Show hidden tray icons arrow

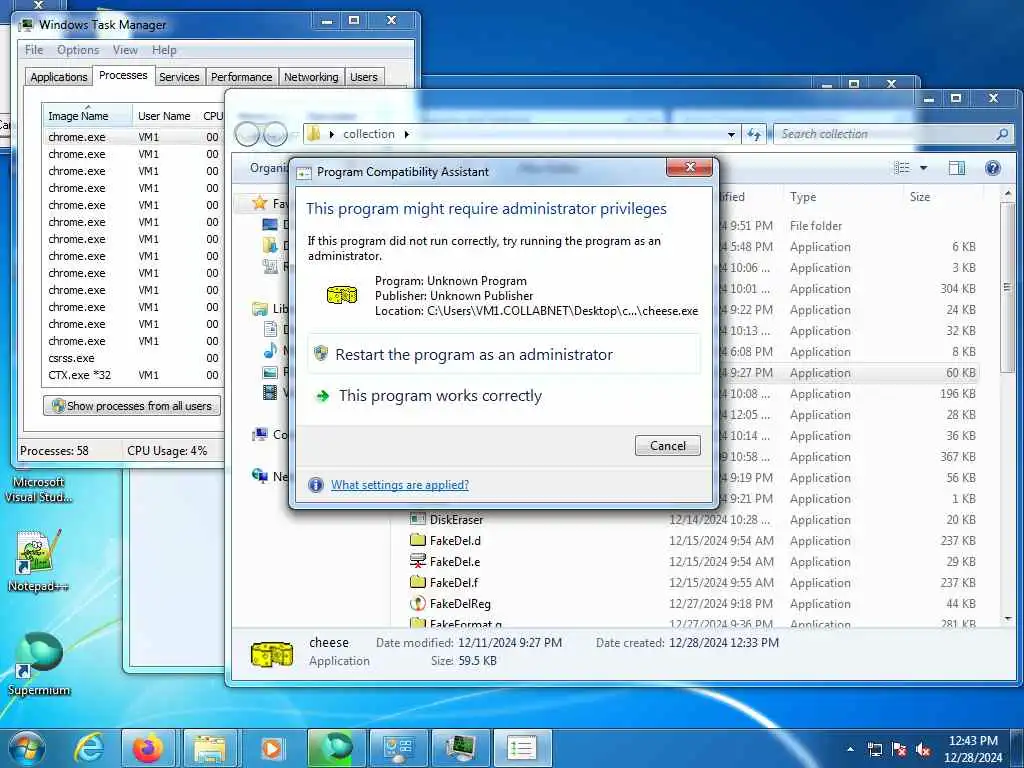(850, 749)
